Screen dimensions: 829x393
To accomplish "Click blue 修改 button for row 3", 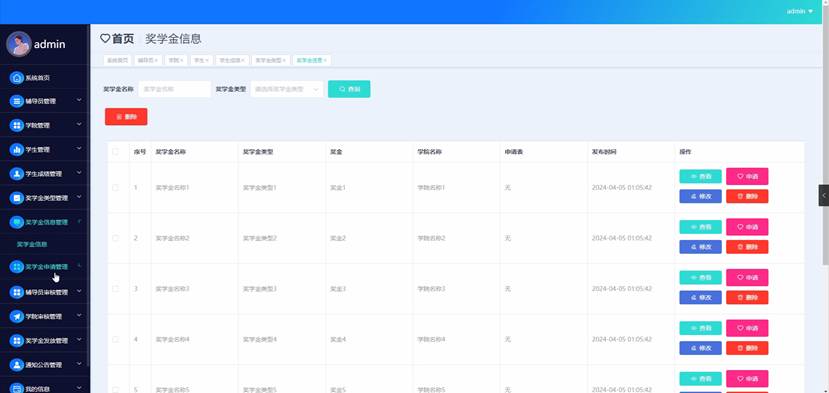I will (x=701, y=297).
